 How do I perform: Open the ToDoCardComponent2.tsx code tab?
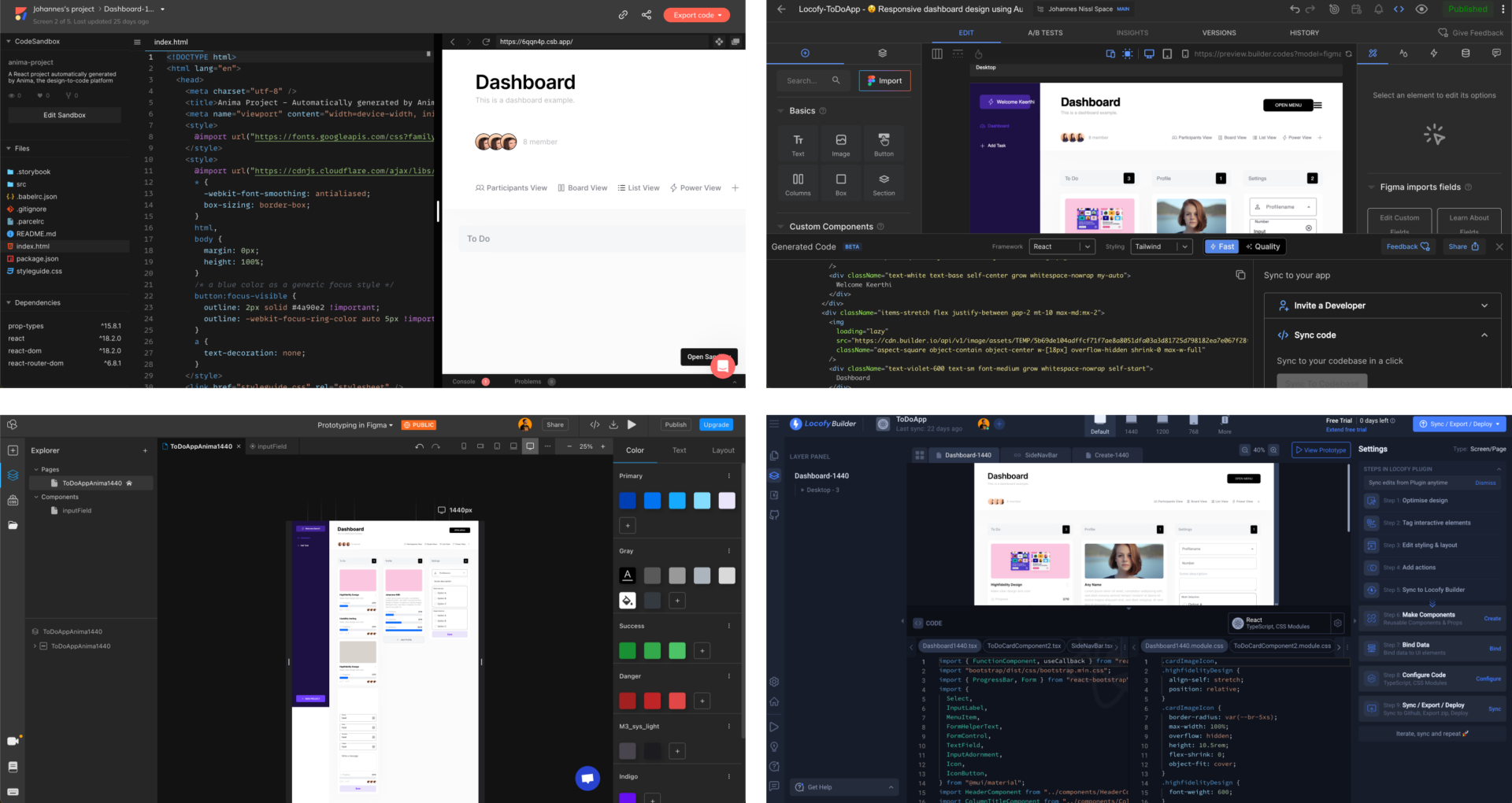1024,646
